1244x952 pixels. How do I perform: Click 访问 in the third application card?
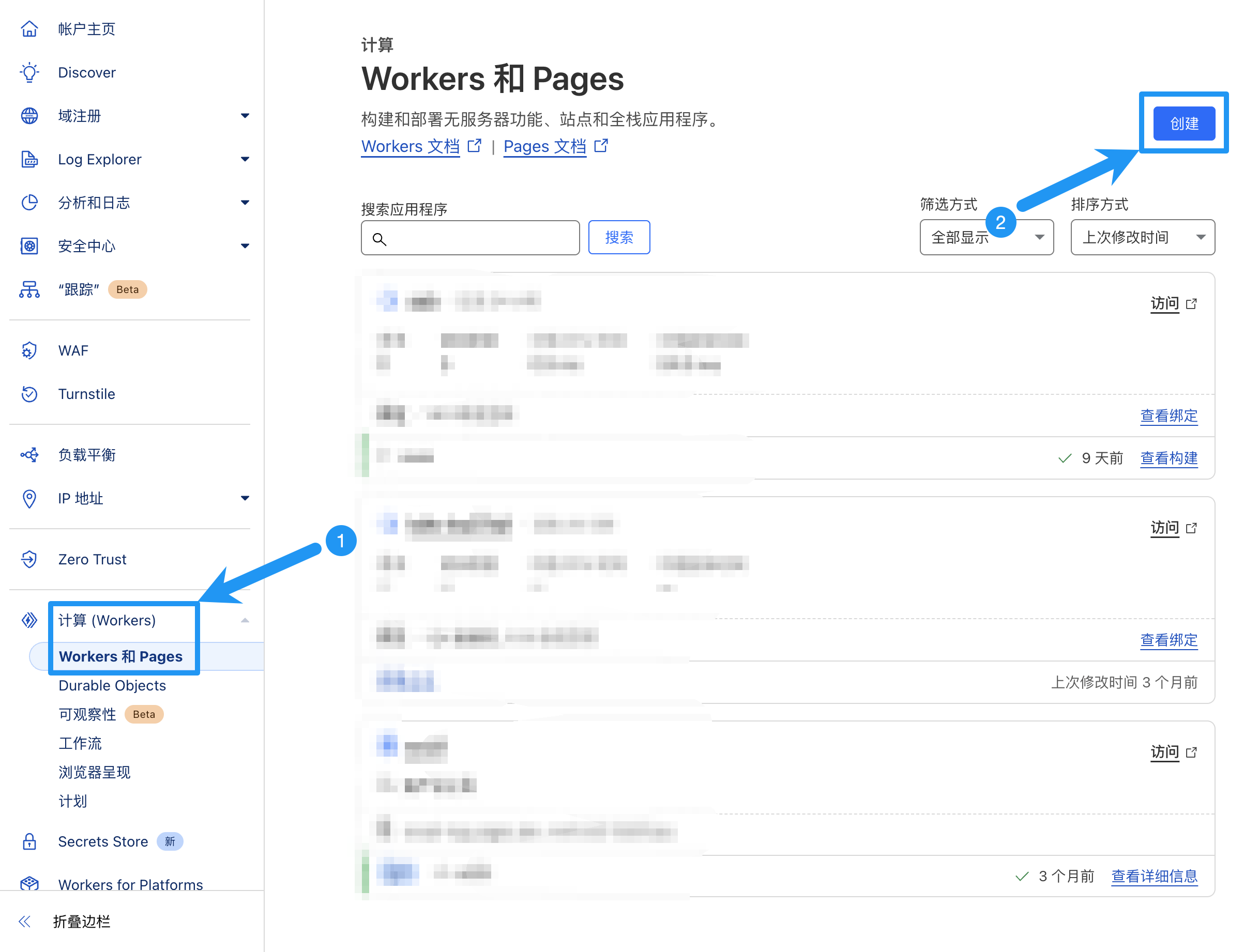pyautogui.click(x=1164, y=753)
